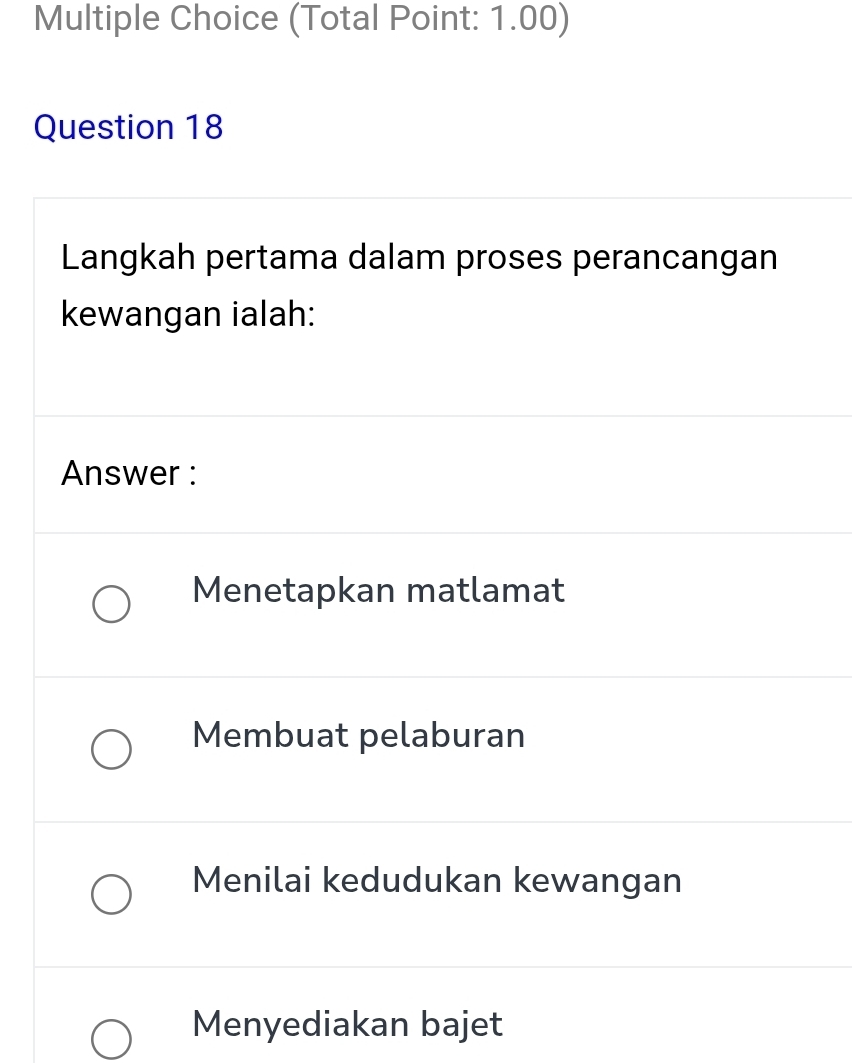Image resolution: width=852 pixels, height=1063 pixels.
Task: Choose the "Membuat pelaburan" radio button
Action: pyautogui.click(x=111, y=751)
